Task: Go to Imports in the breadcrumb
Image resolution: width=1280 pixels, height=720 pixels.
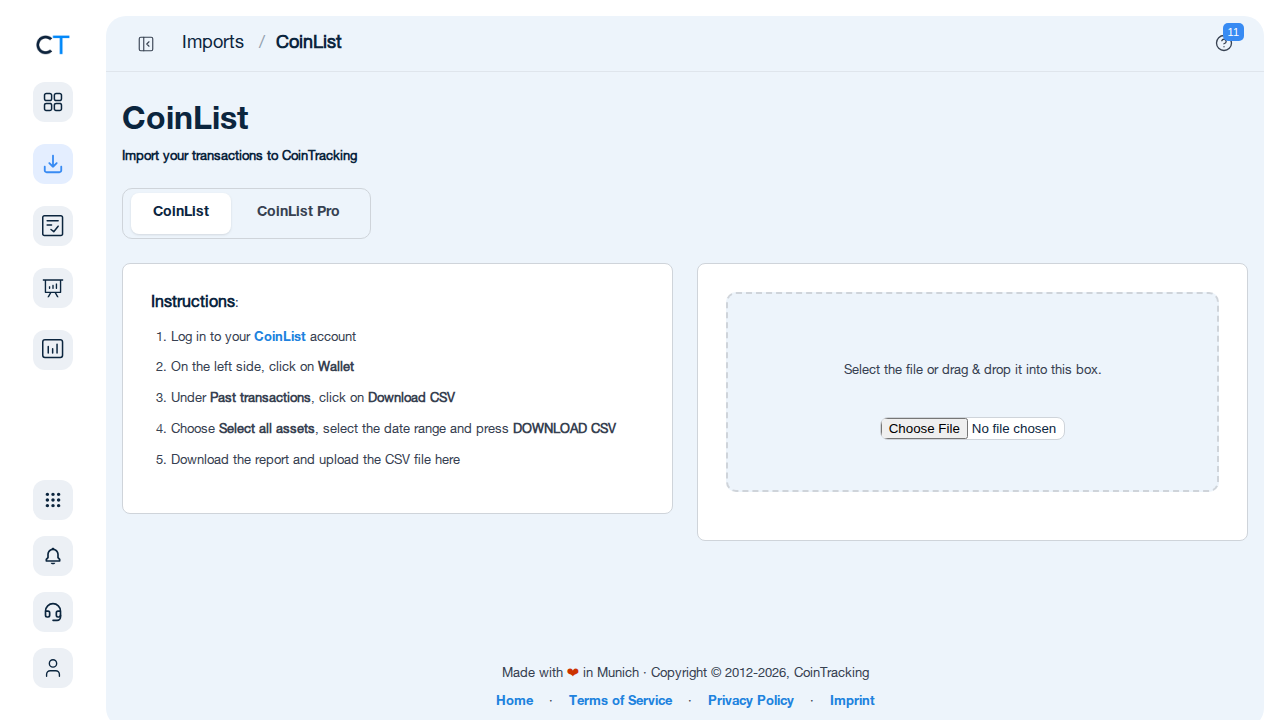Action: (213, 42)
